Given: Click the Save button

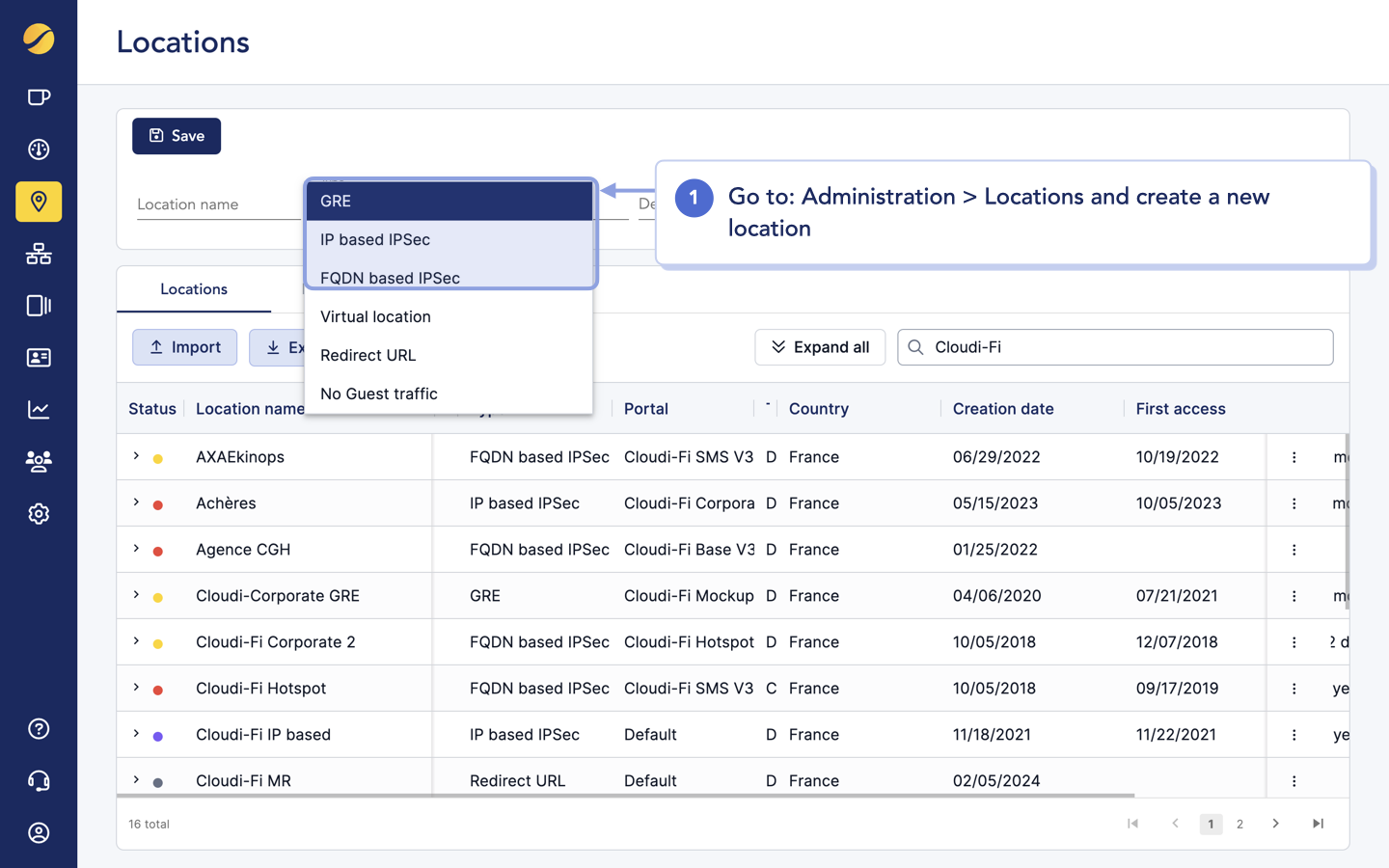Looking at the screenshot, I should (177, 136).
